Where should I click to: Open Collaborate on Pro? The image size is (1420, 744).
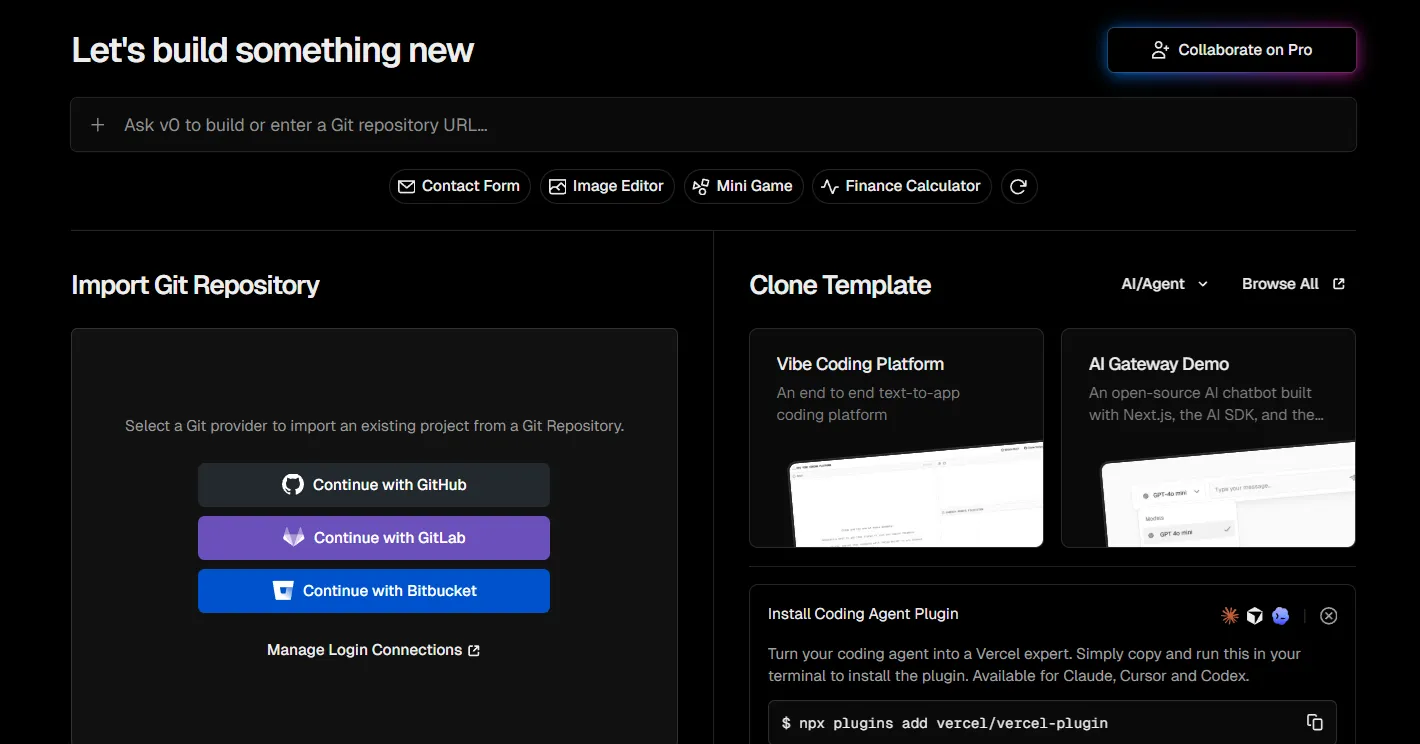click(1232, 50)
